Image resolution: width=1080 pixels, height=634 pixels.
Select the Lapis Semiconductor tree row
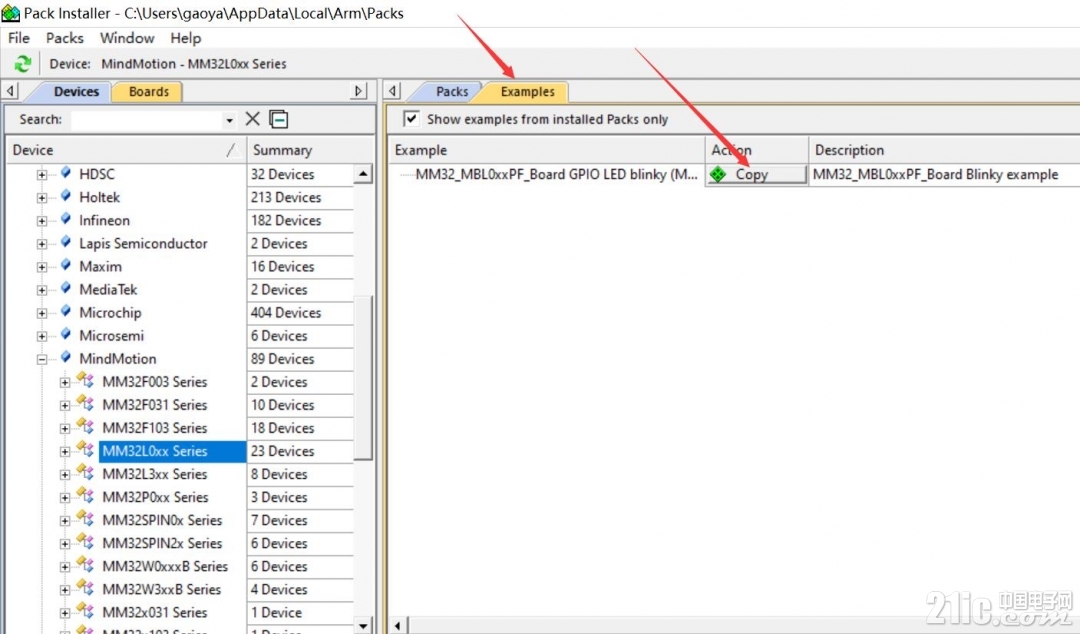coord(143,243)
